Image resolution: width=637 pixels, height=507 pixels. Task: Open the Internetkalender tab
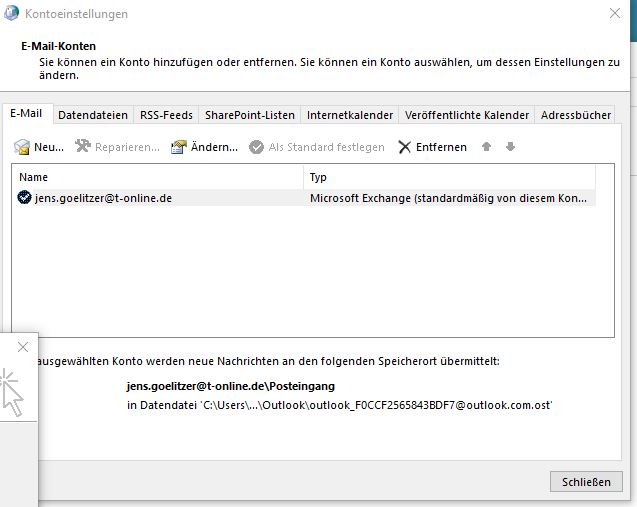[x=350, y=115]
